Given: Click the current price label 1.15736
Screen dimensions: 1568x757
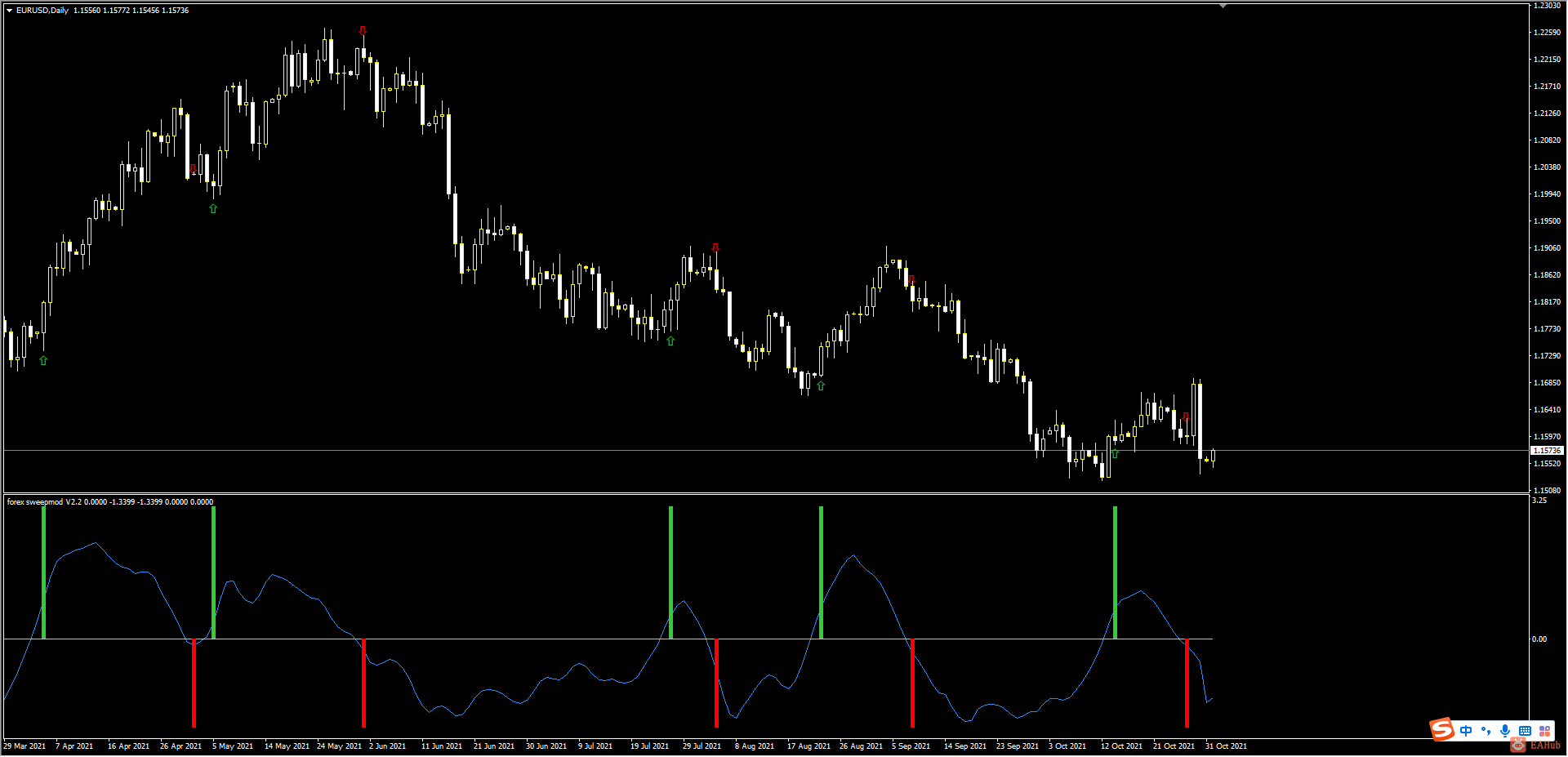Looking at the screenshot, I should click(1547, 451).
